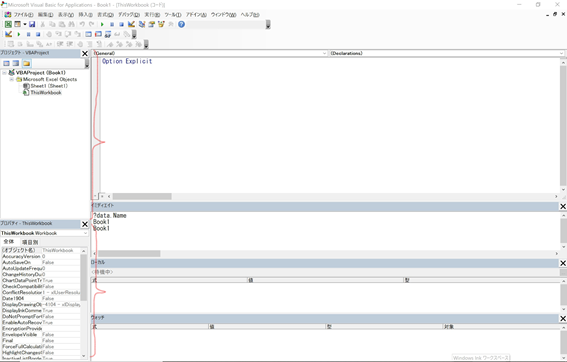Open standard toolbar options dropdown
This screenshot has height=362, width=567.
coord(268,25)
